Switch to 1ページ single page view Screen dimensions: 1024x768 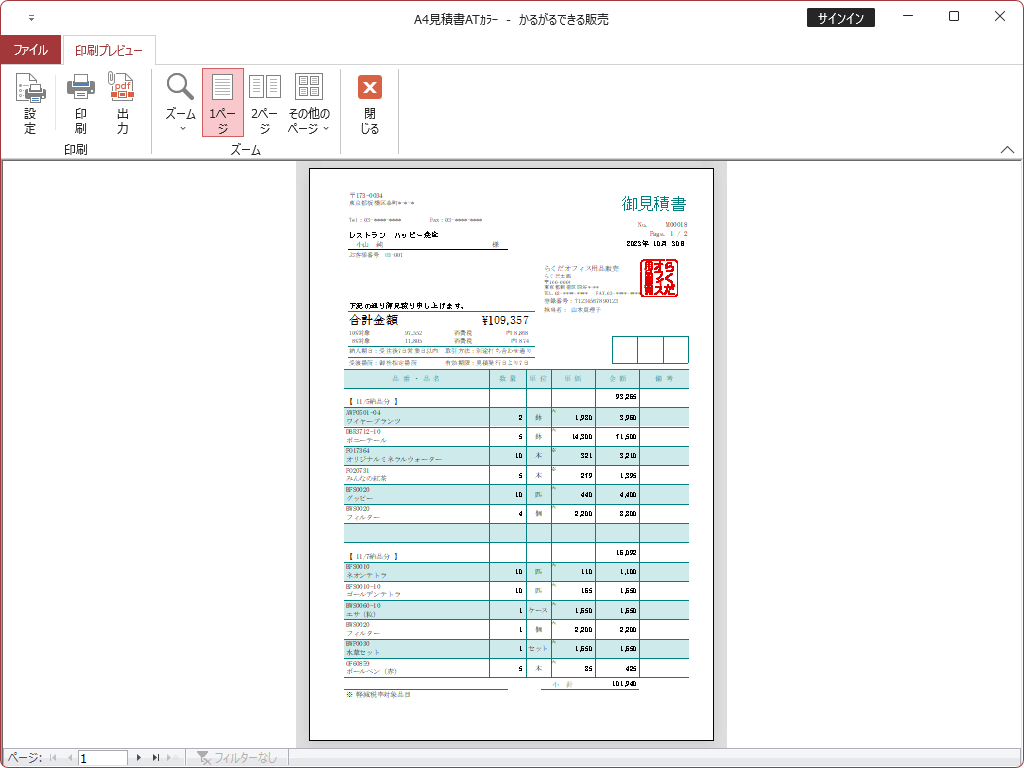tap(224, 100)
